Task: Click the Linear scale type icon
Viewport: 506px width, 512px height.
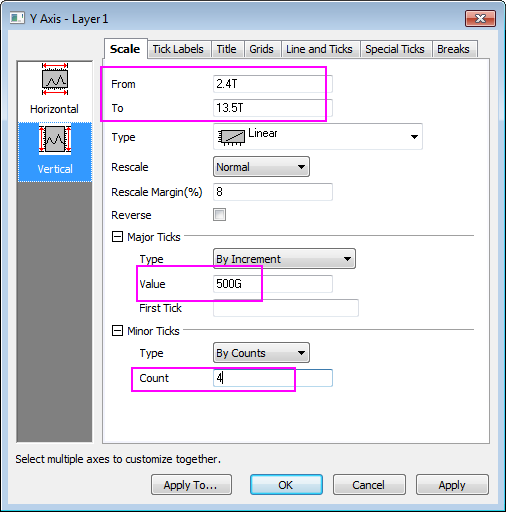Action: 231,137
